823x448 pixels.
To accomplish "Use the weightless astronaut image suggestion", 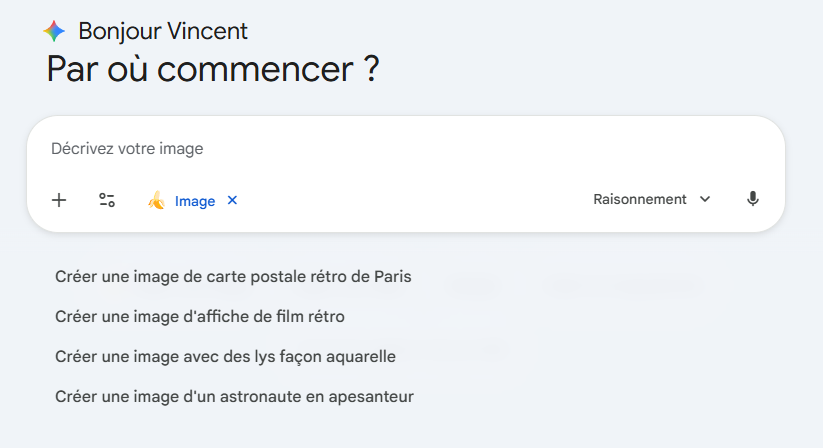I will click(x=234, y=396).
